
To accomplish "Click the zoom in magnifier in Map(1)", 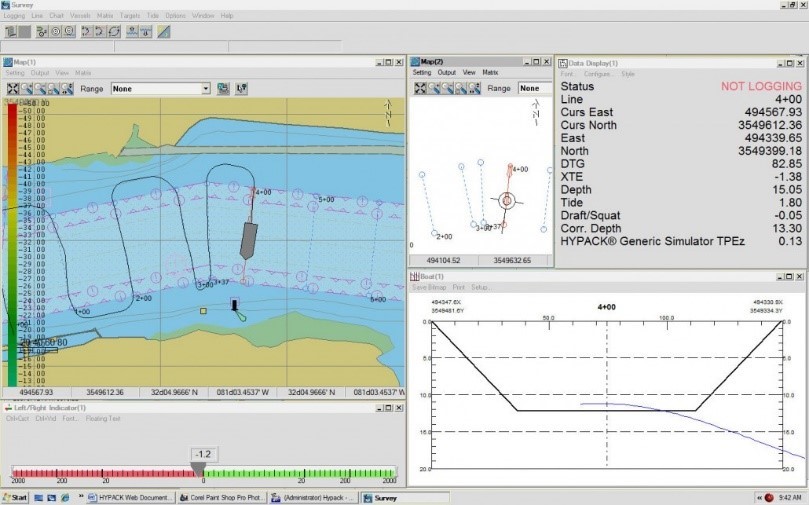I will tap(26, 89).
